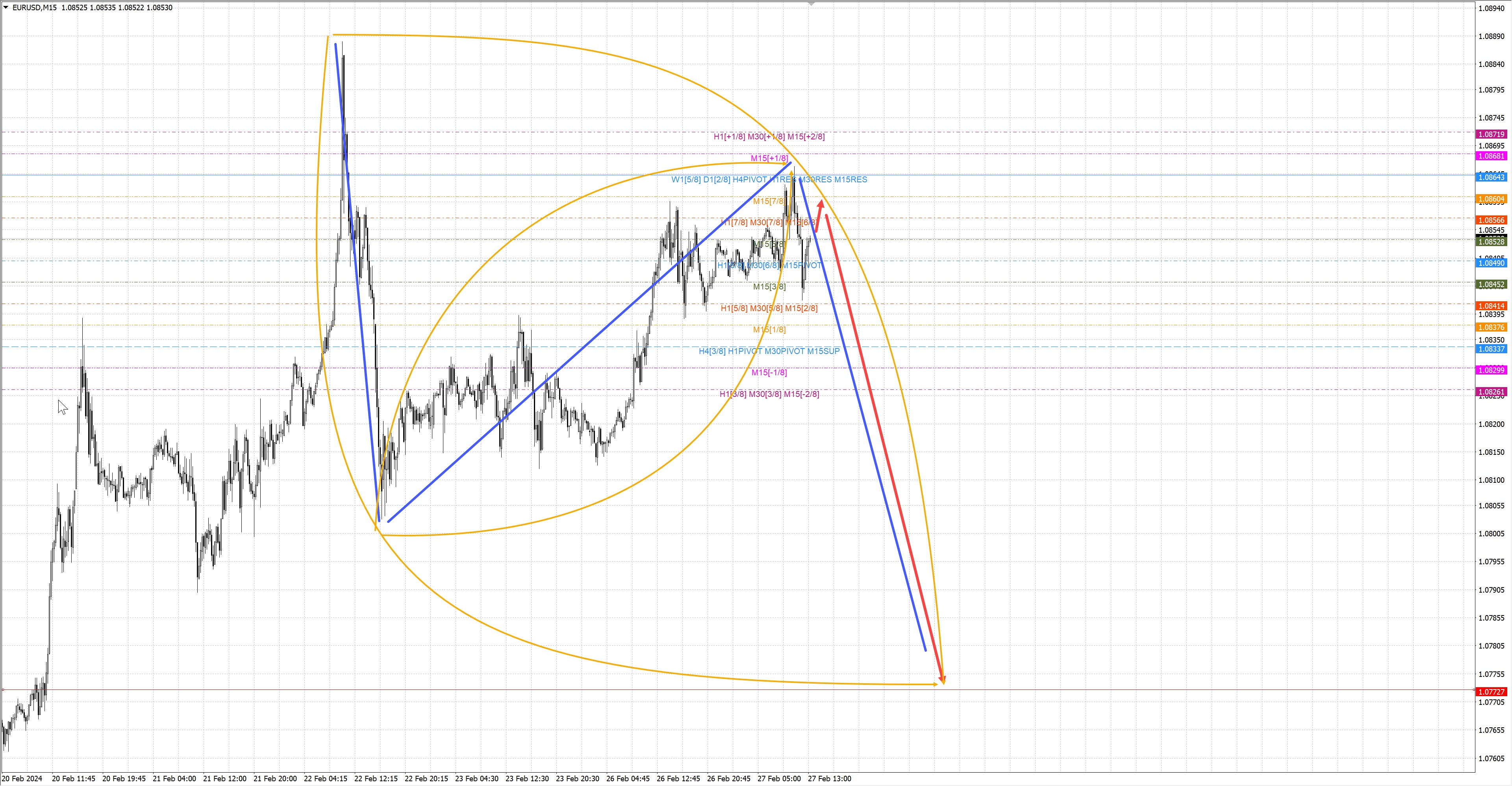Click the dropdown triangle beside EURUSD,M15

click(6, 7)
